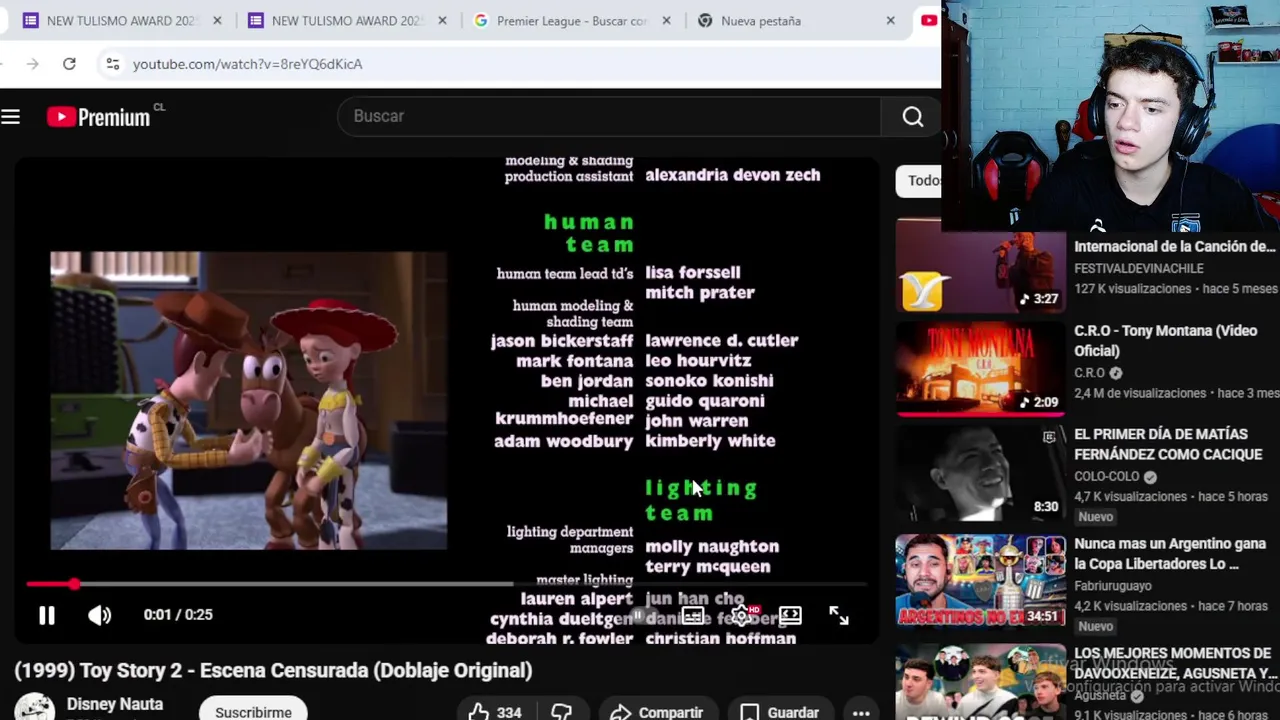This screenshot has height=720, width=1280.
Task: Open Nunca mas un Argentino gana title
Action: (x=1169, y=554)
